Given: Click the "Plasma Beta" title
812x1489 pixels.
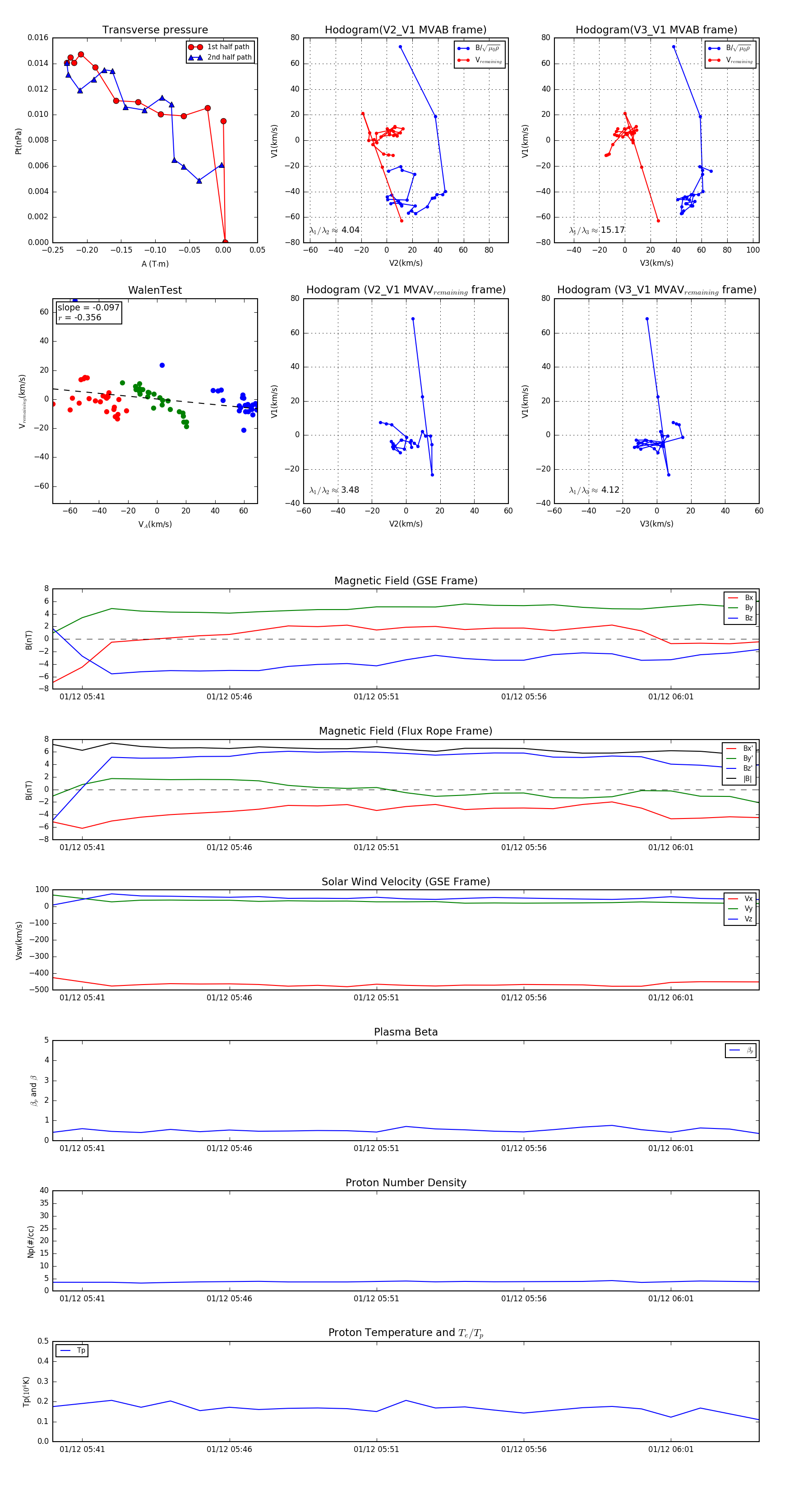Looking at the screenshot, I should tap(406, 1032).
